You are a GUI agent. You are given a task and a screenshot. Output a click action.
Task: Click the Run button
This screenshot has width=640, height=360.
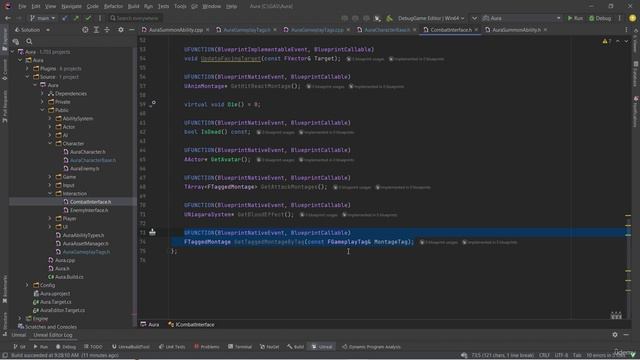click(x=575, y=18)
